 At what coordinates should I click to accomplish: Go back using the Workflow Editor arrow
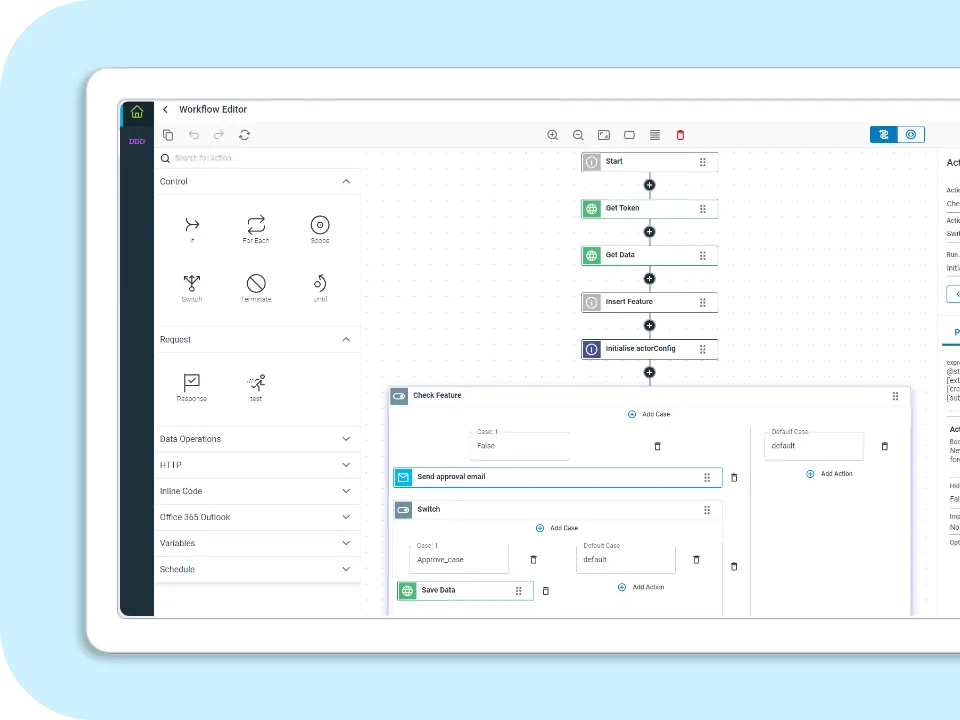tap(165, 110)
